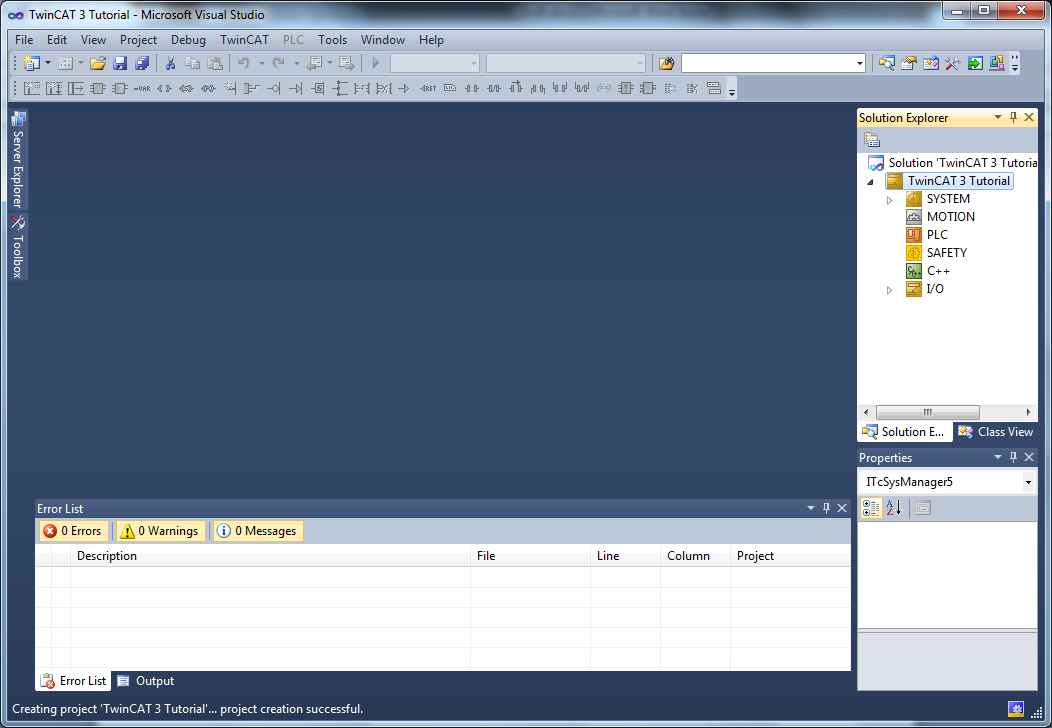Click the green arrow Start Page icon

pos(975,64)
